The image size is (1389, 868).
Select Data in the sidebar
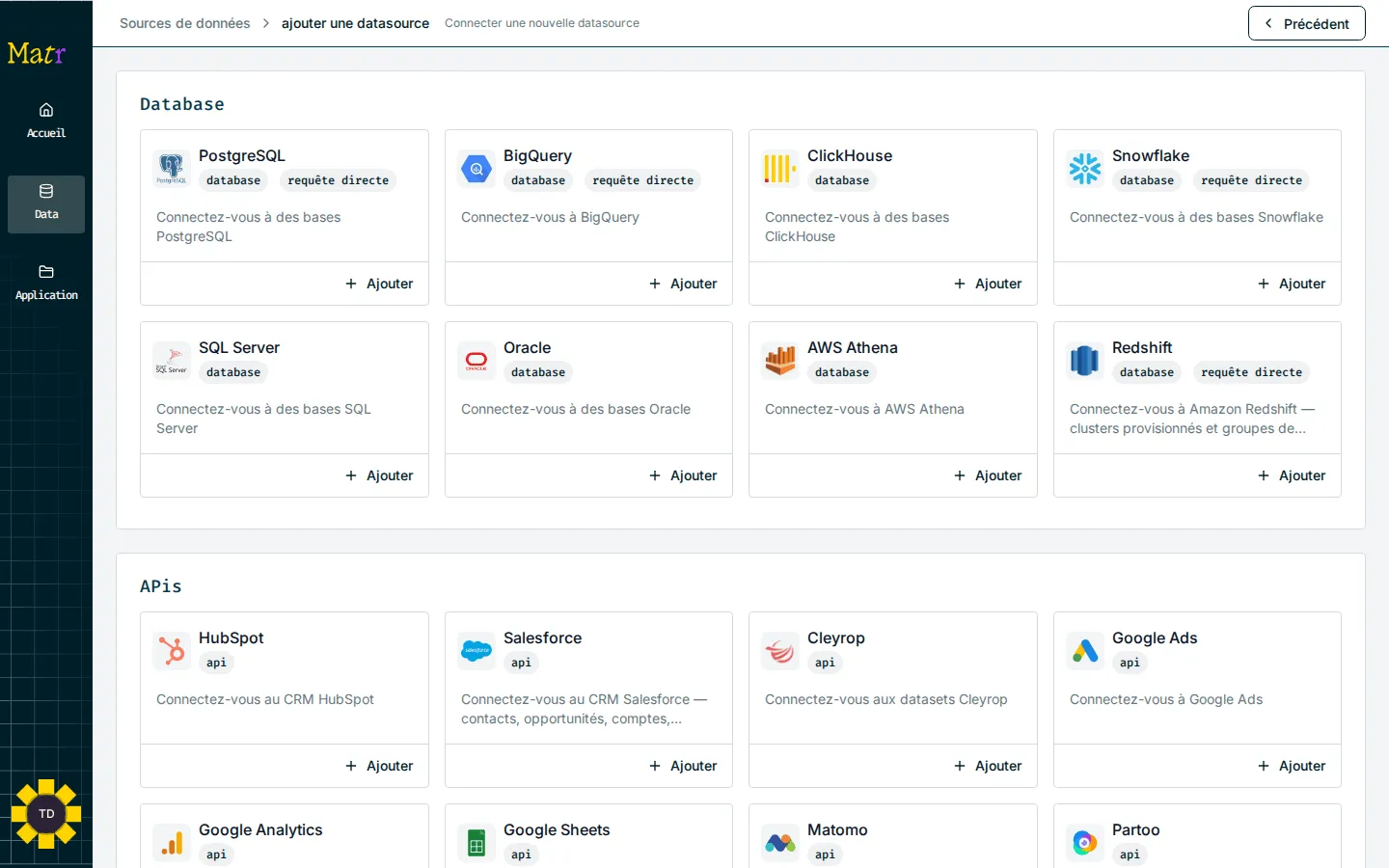[x=46, y=204]
